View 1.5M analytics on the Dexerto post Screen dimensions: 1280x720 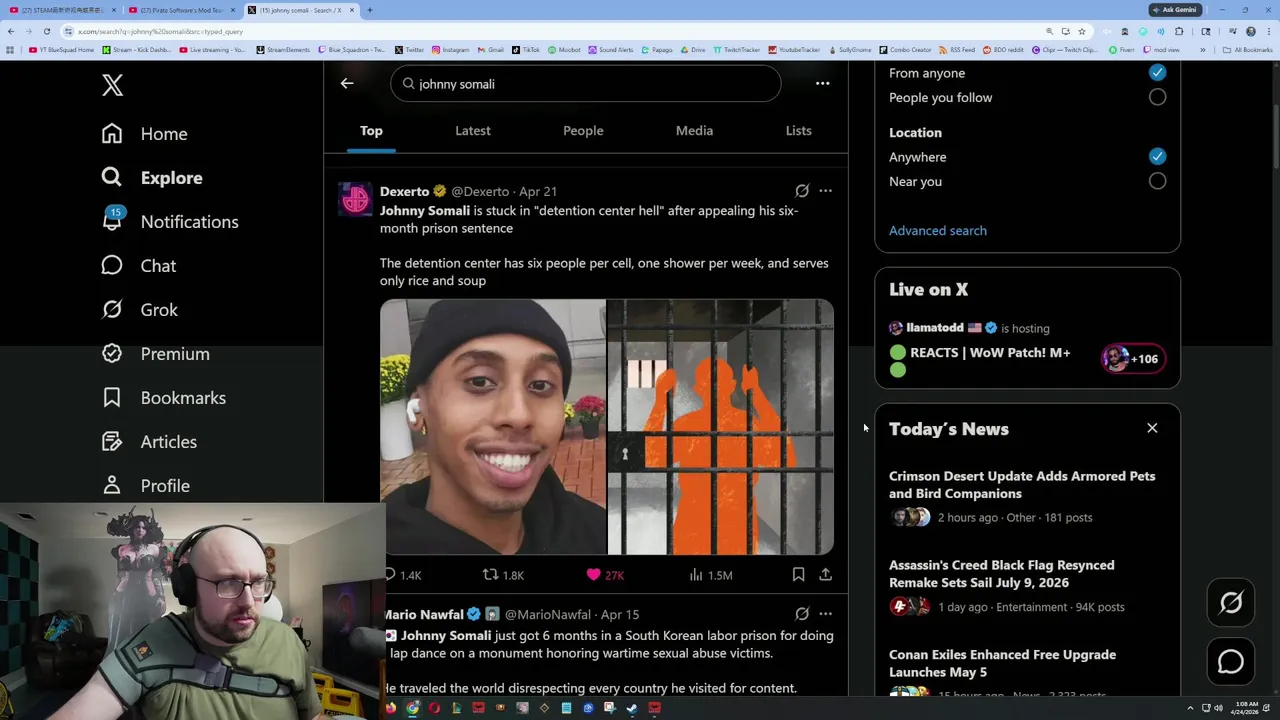711,575
